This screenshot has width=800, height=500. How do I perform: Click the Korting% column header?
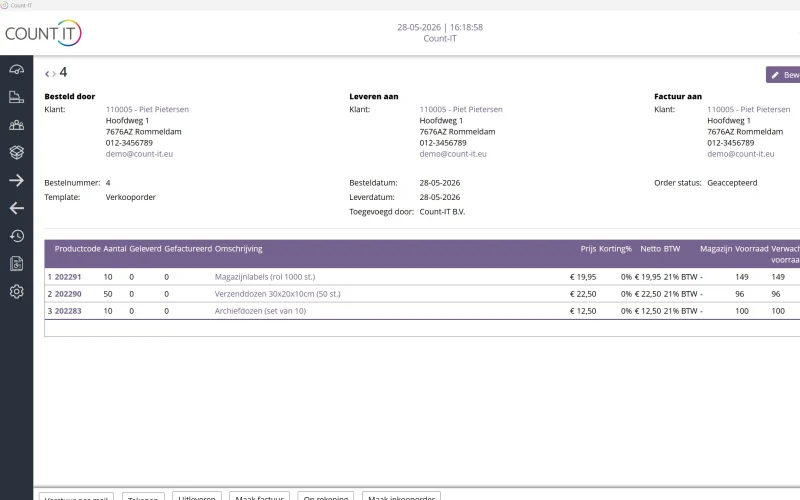click(615, 248)
